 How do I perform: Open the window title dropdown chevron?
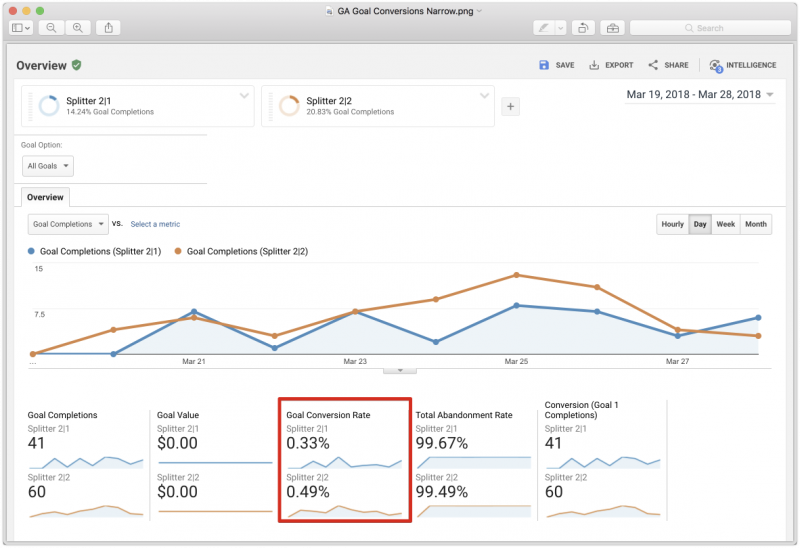click(480, 11)
